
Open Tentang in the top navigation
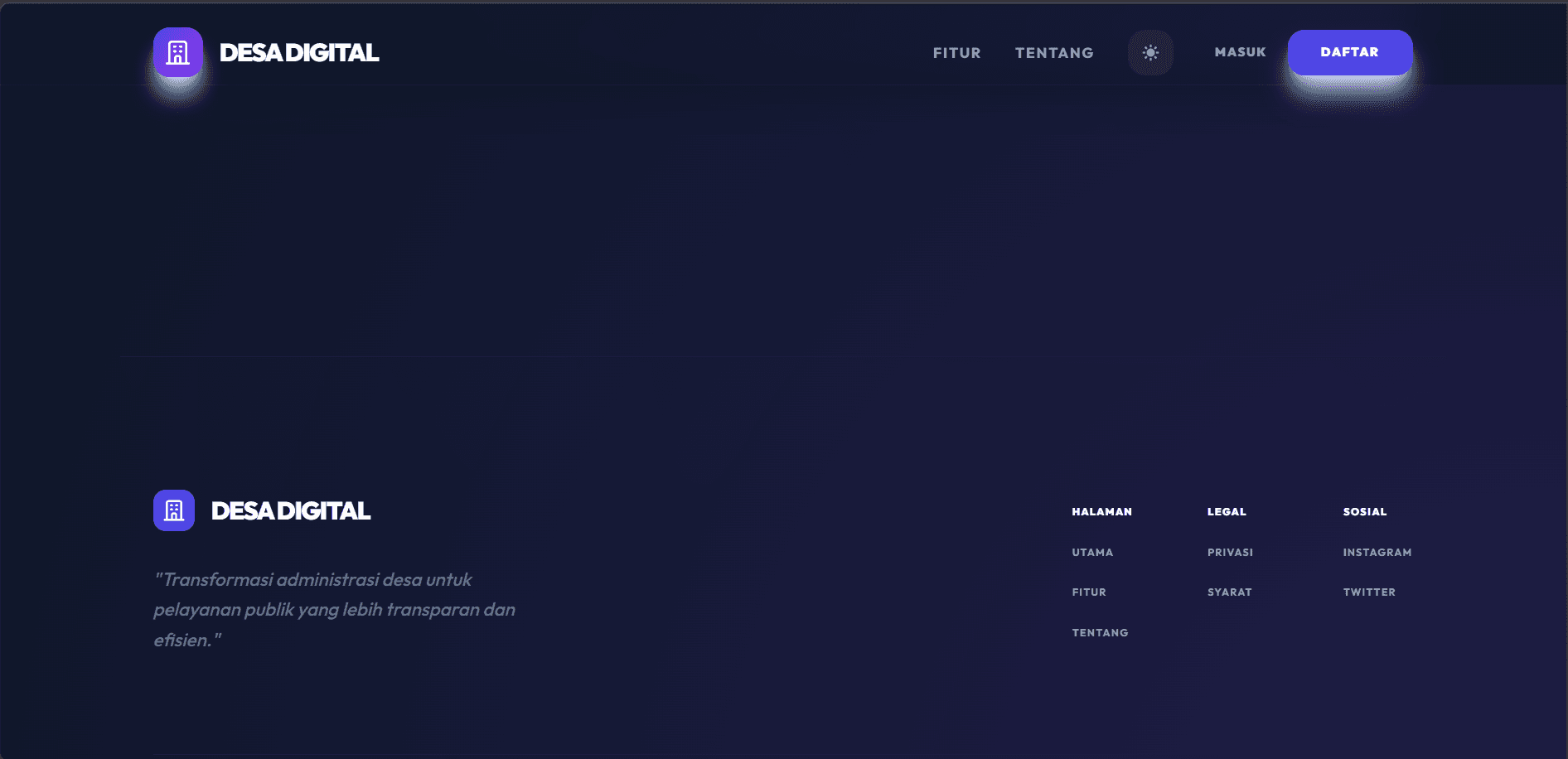coord(1054,53)
